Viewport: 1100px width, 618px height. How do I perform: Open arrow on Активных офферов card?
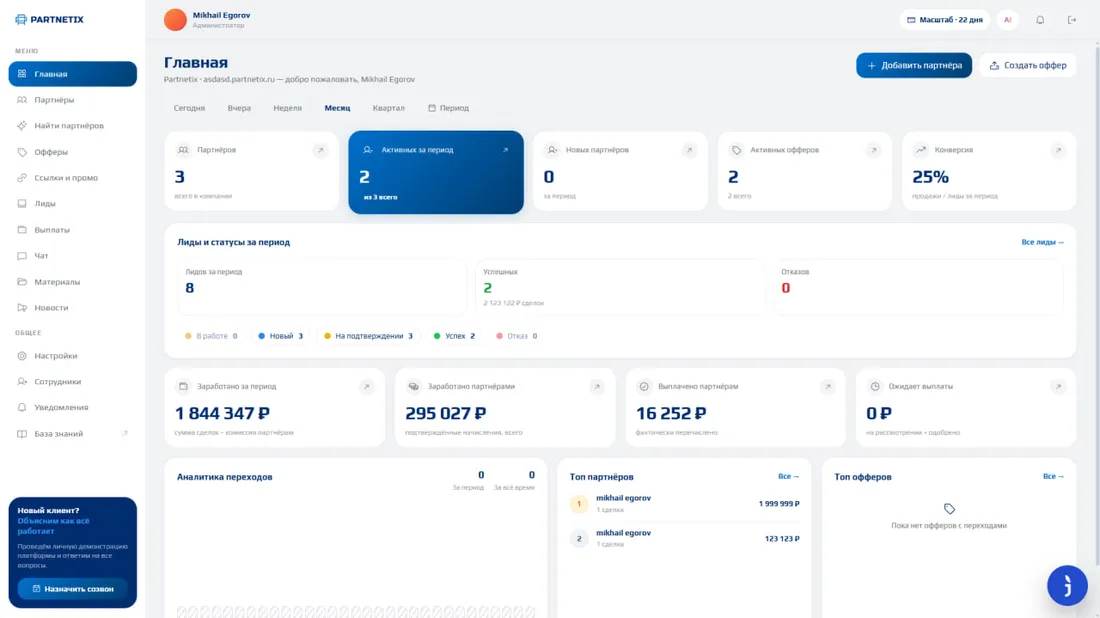873,150
